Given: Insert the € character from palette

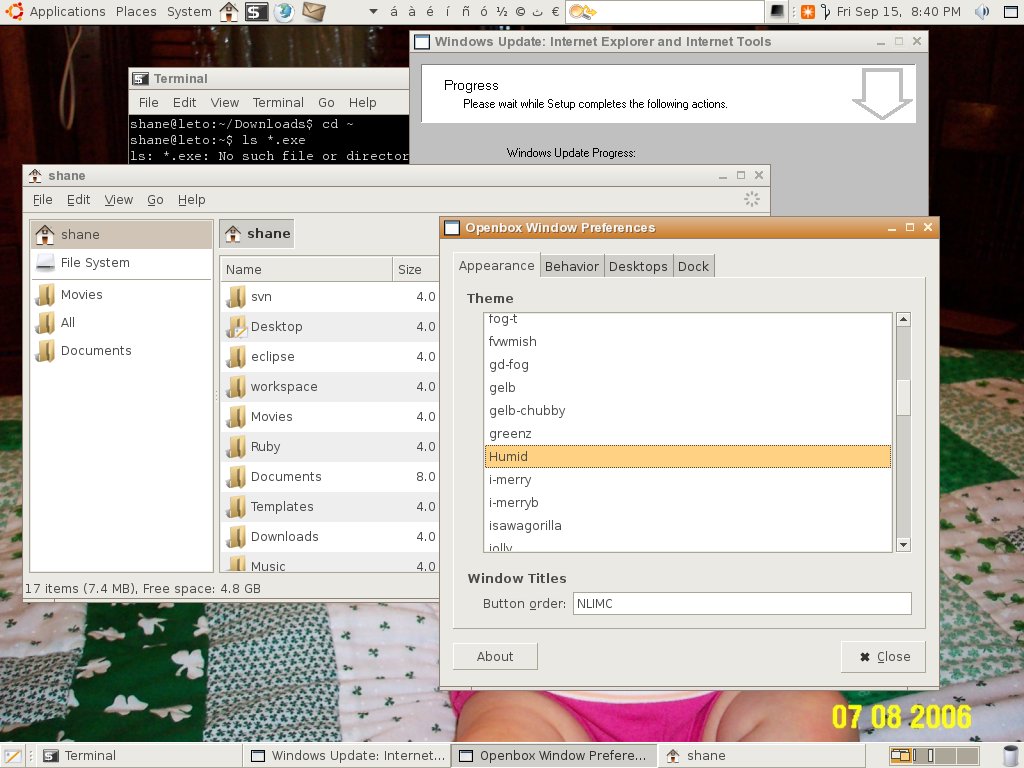Looking at the screenshot, I should [555, 12].
